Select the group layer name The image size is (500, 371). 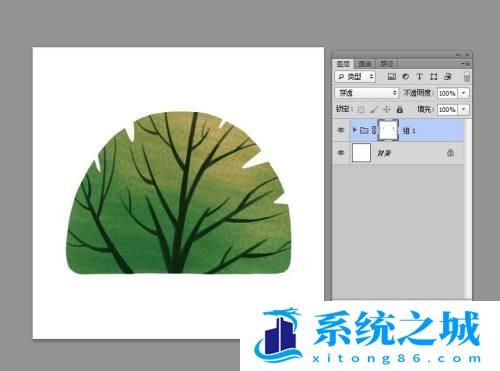(x=409, y=131)
